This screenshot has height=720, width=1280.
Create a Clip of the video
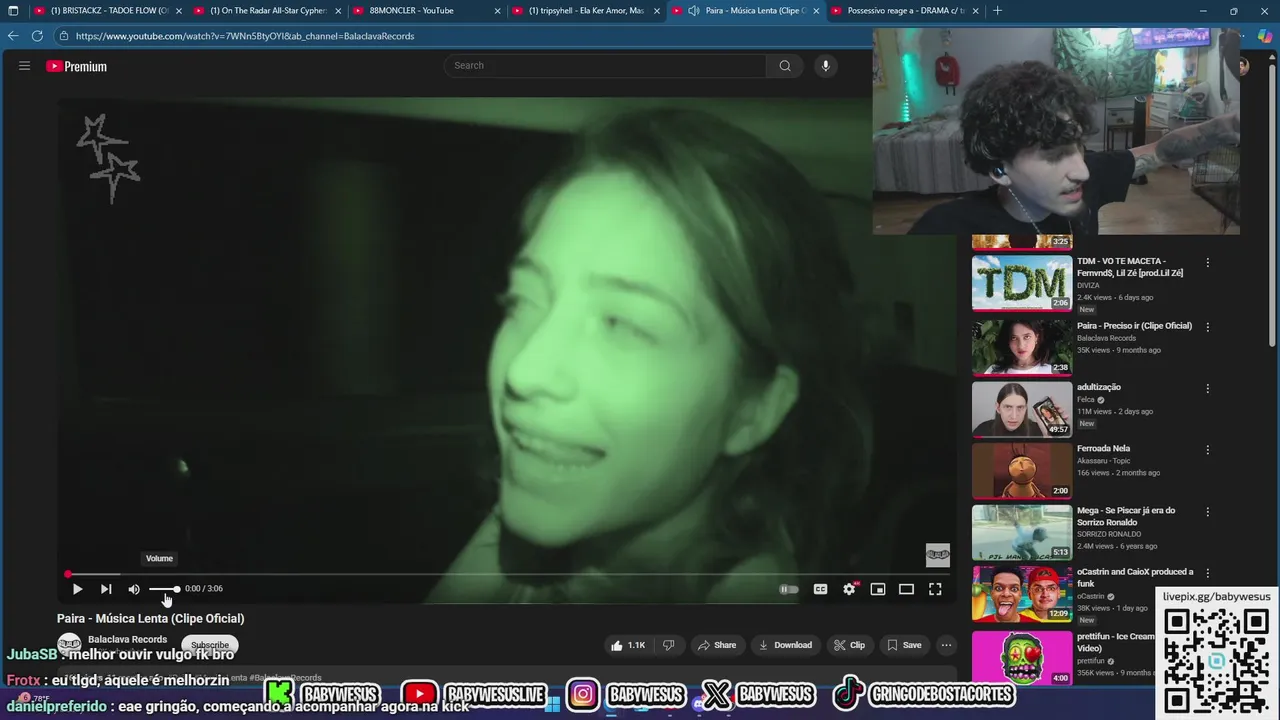click(x=849, y=645)
